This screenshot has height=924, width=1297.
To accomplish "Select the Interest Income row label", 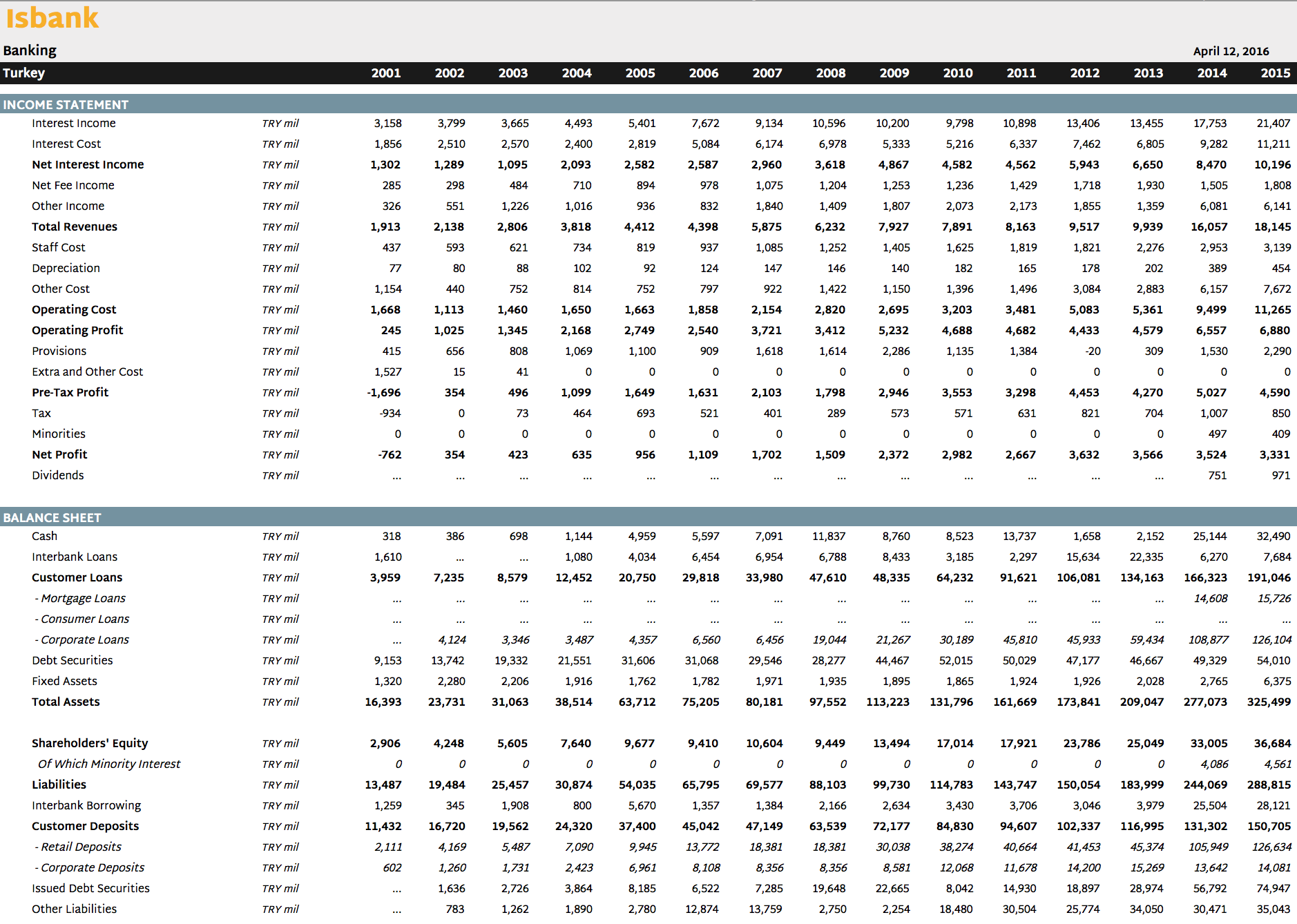I will tap(74, 123).
